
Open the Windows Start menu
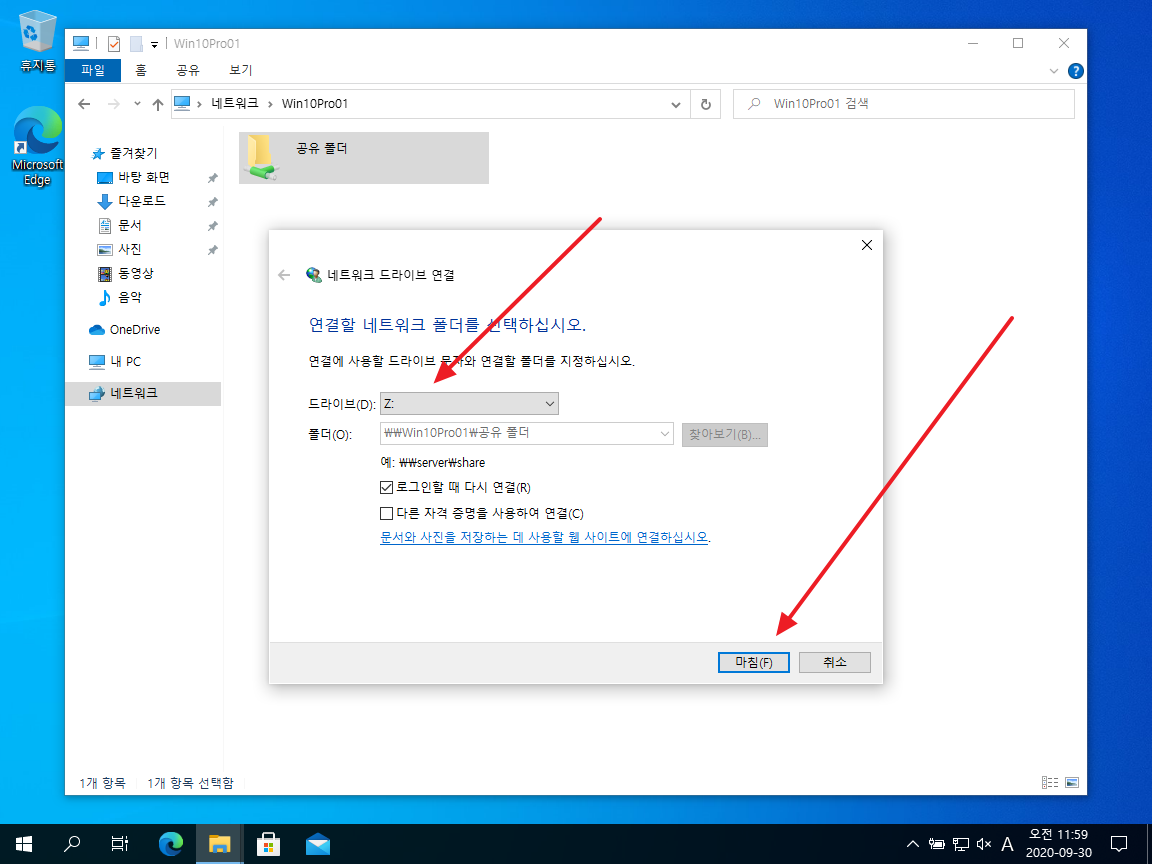point(24,844)
